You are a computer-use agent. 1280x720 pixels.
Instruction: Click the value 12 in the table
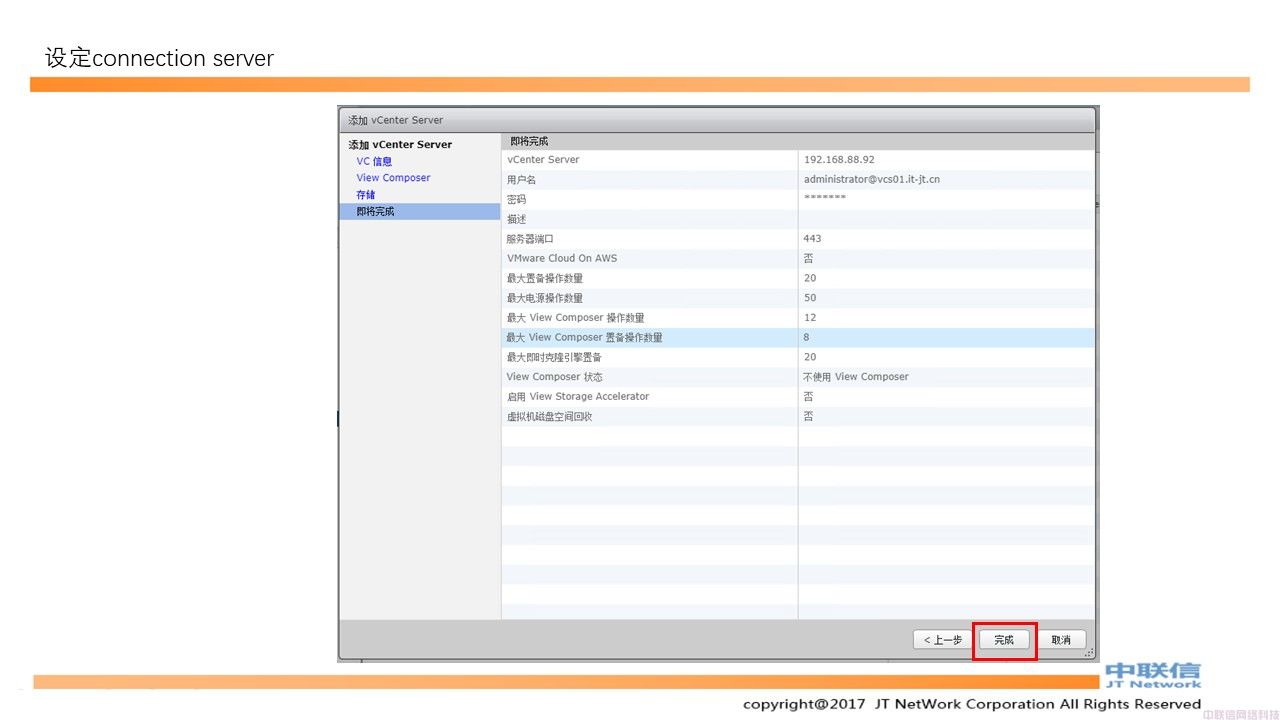810,318
